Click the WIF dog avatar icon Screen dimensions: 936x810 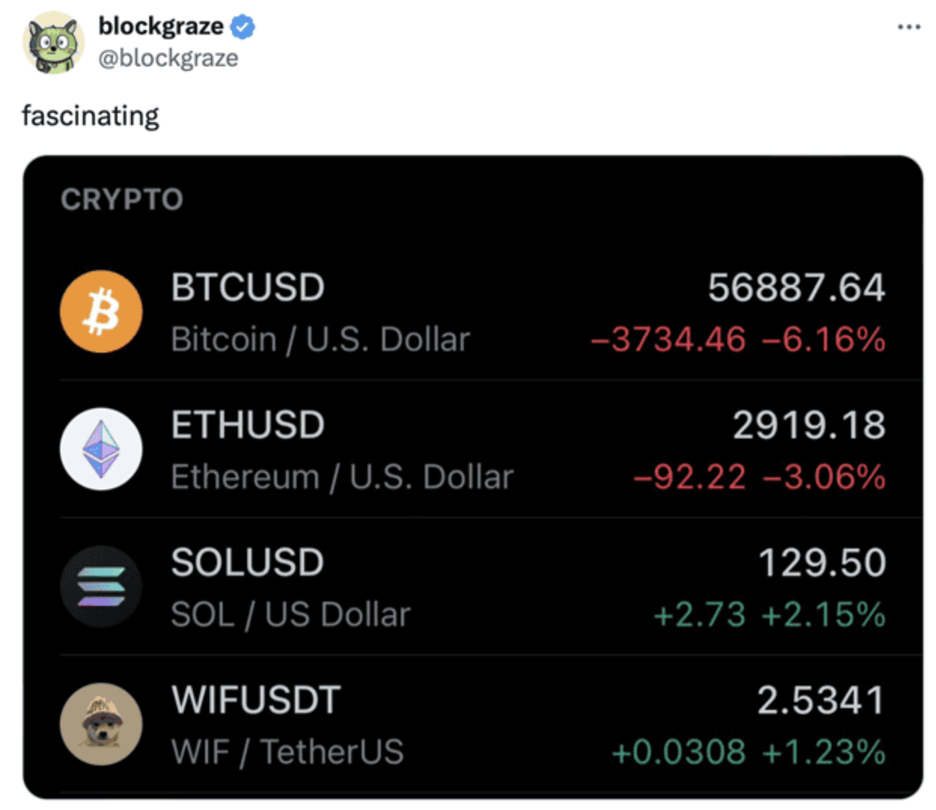click(x=101, y=724)
